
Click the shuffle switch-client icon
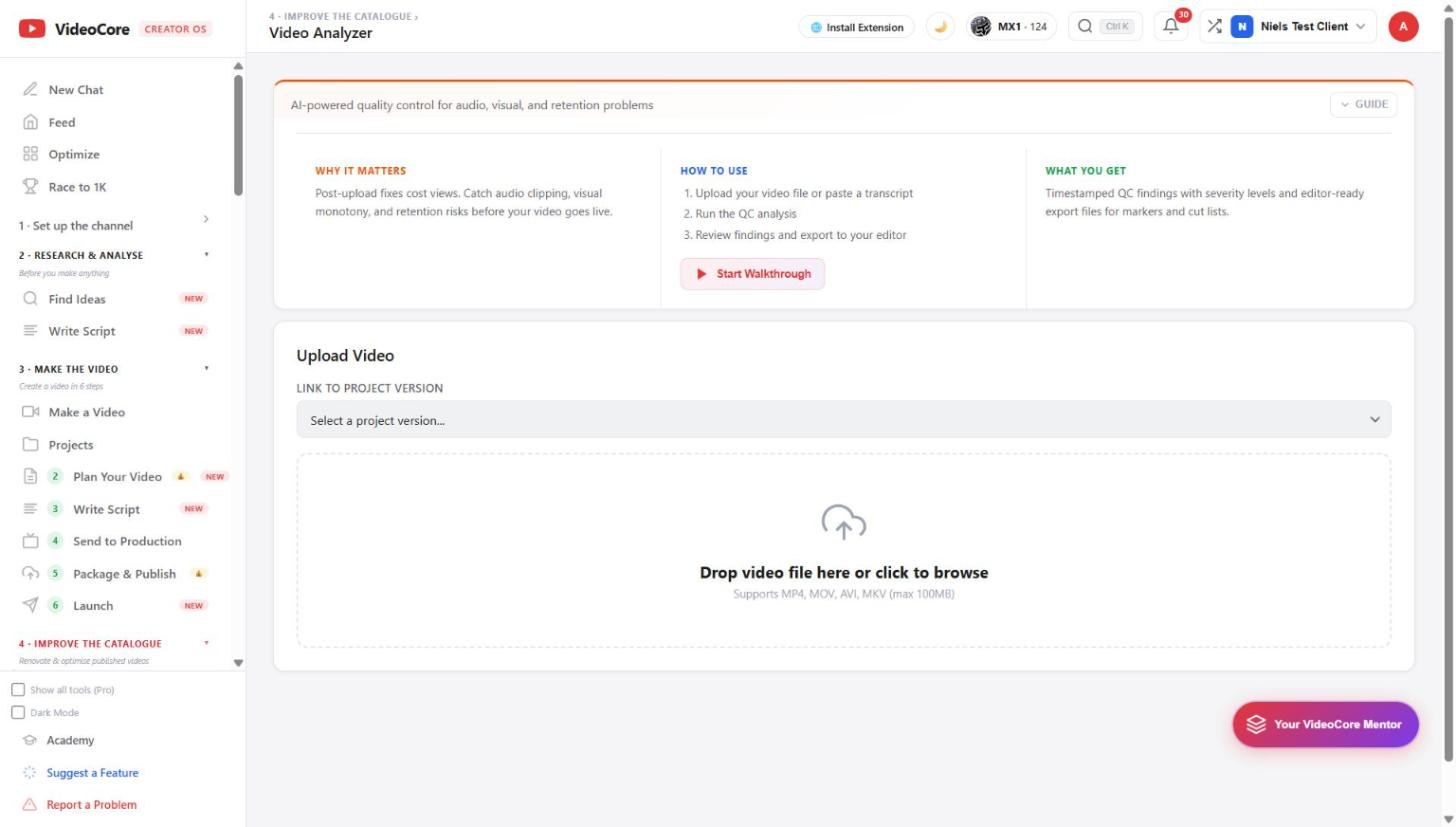click(1214, 26)
